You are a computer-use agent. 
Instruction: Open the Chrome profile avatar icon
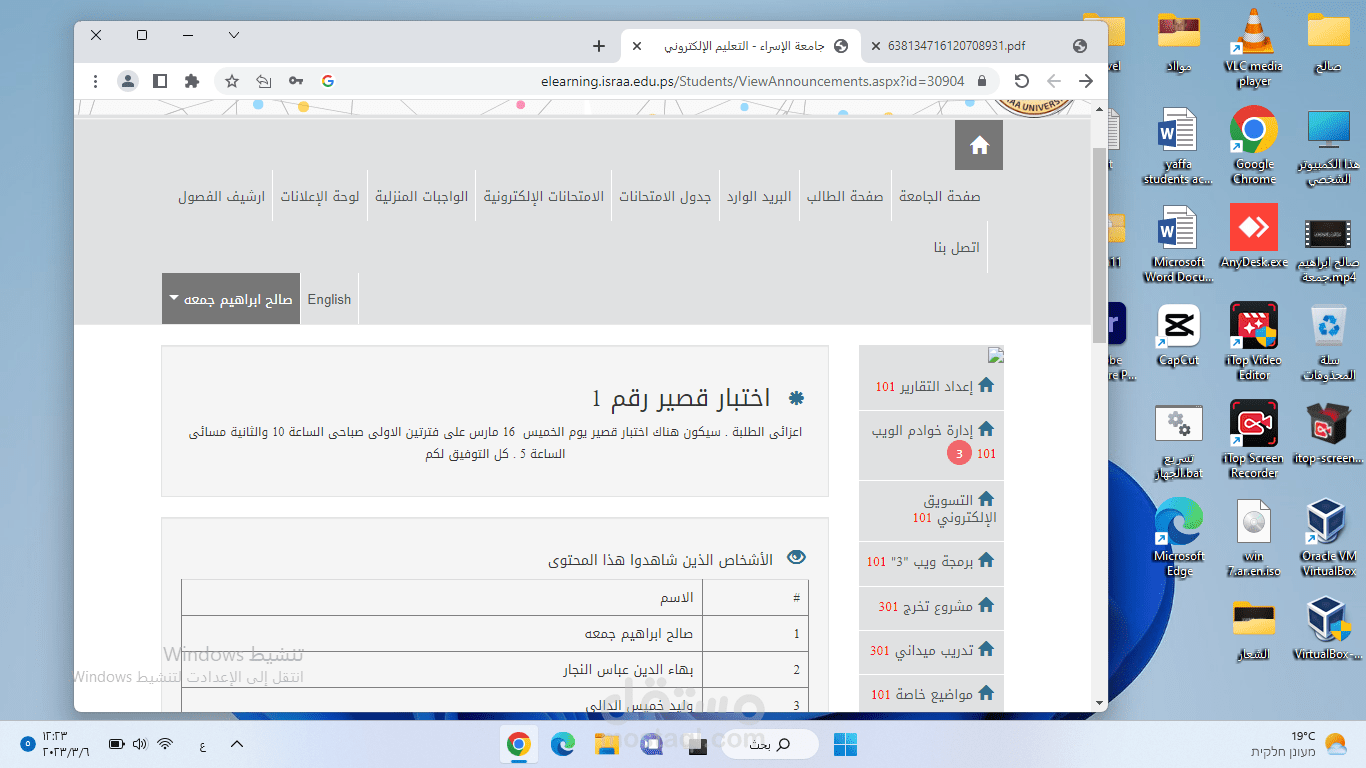click(127, 81)
